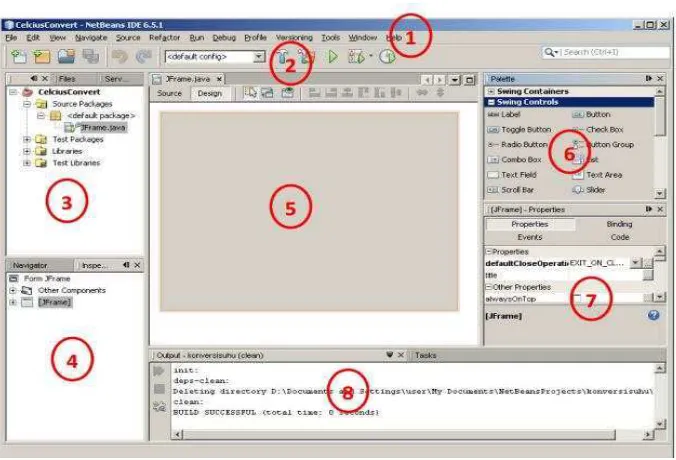This screenshot has height=460, width=676.
Task: Click the Palette scrollbar down arrow
Action: [x=660, y=193]
